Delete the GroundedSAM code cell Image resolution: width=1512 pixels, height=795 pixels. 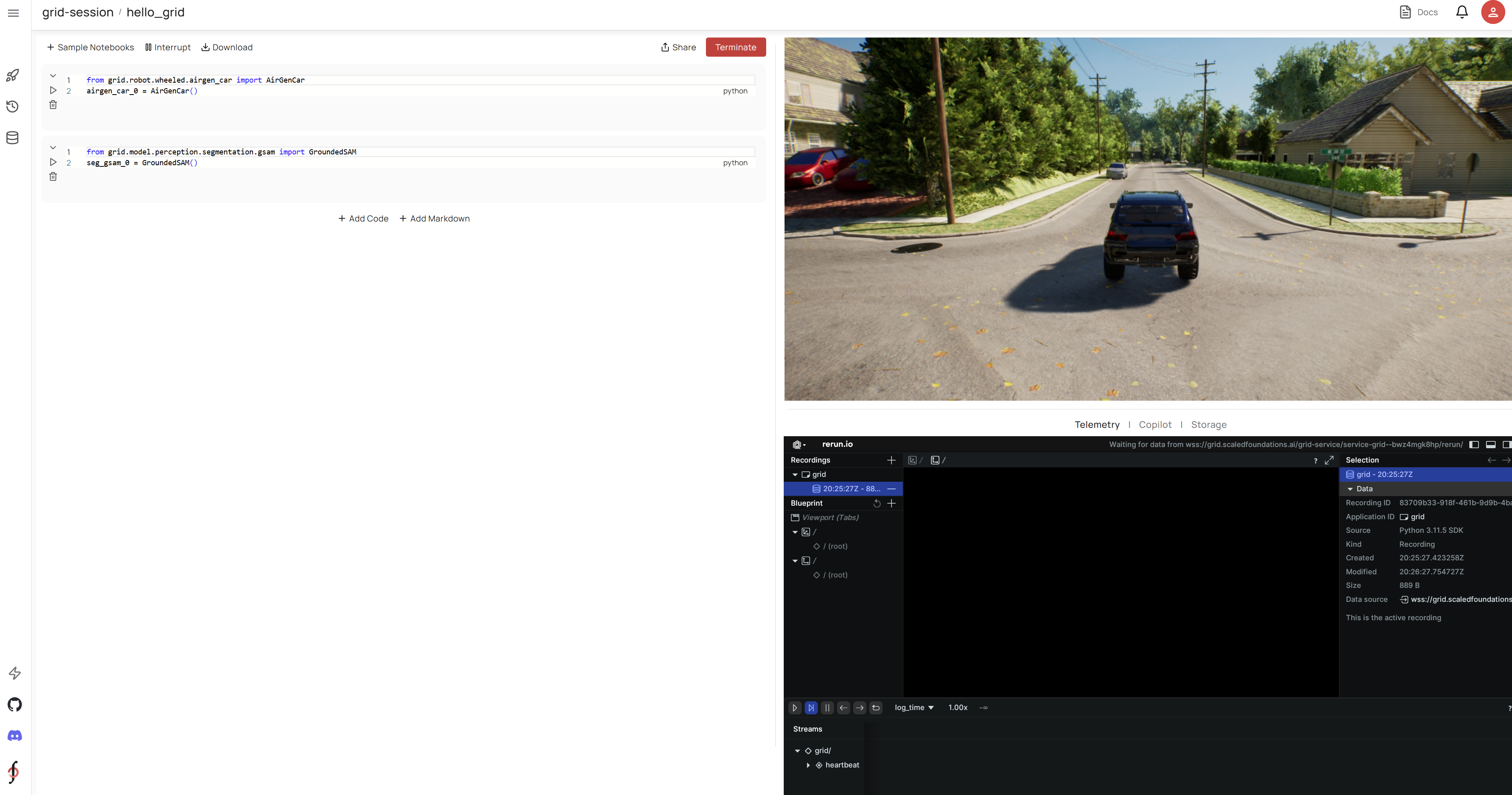[53, 177]
